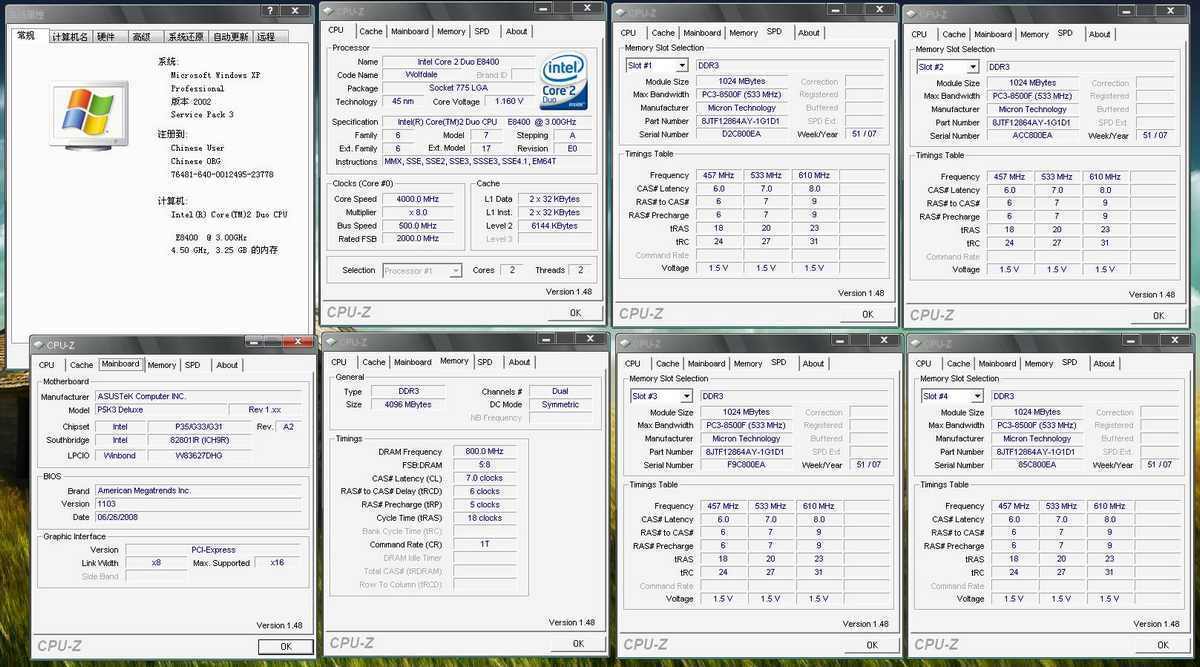Open the Slot #2 memory slot dropdown
The height and width of the screenshot is (667, 1200).
click(972, 67)
